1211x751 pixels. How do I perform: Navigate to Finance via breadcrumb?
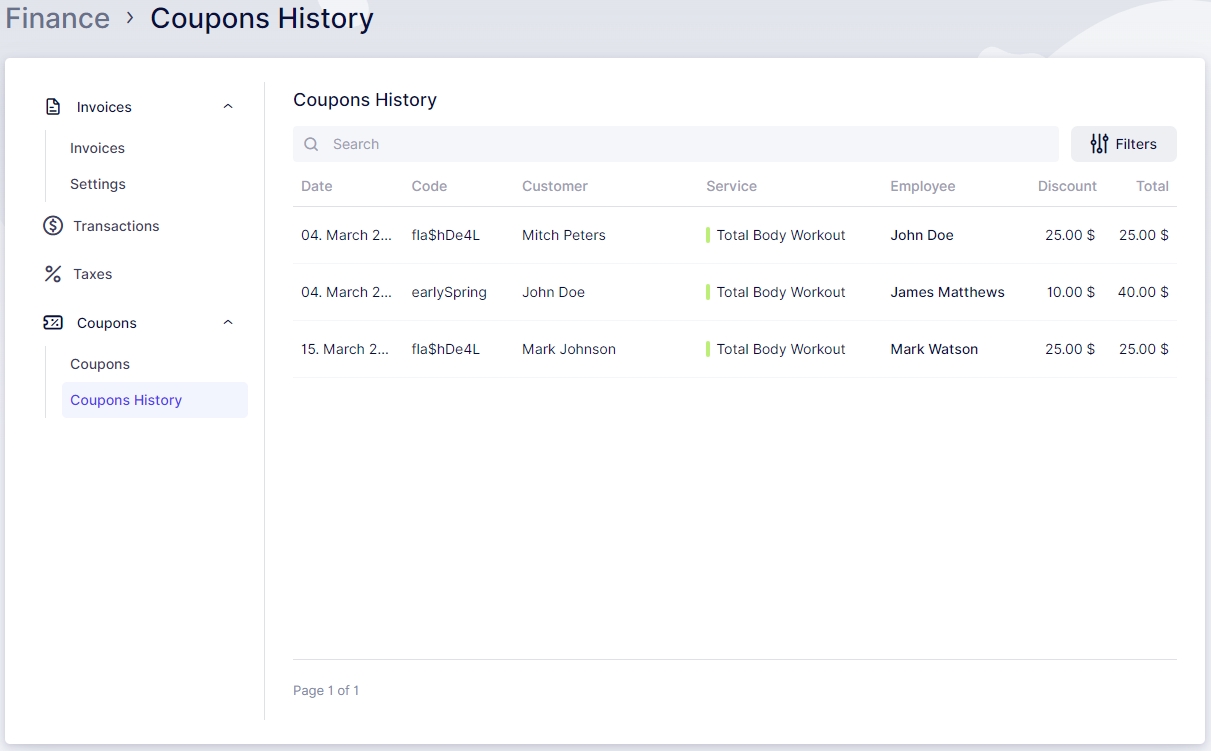point(58,18)
